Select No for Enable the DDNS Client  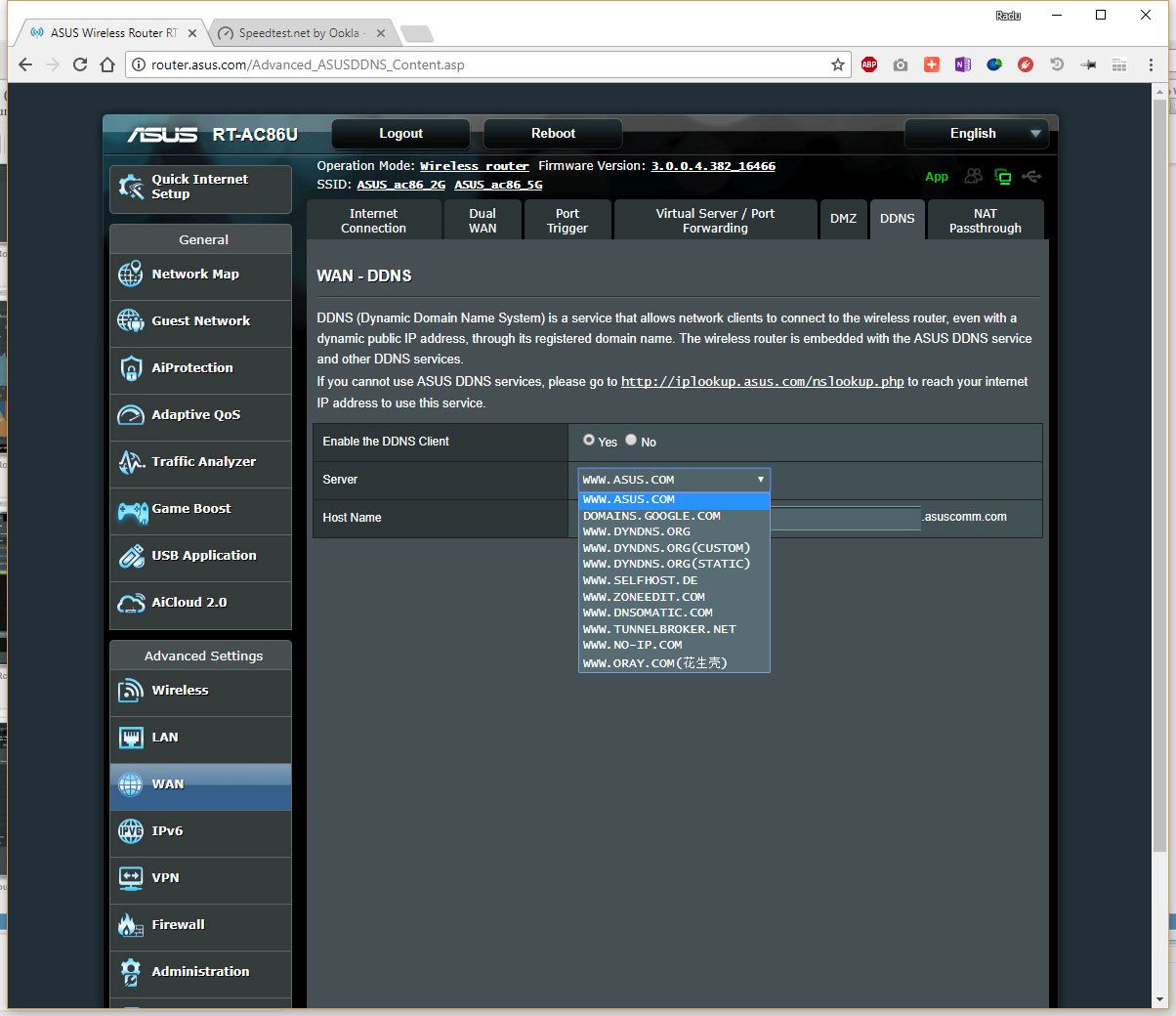[x=631, y=441]
